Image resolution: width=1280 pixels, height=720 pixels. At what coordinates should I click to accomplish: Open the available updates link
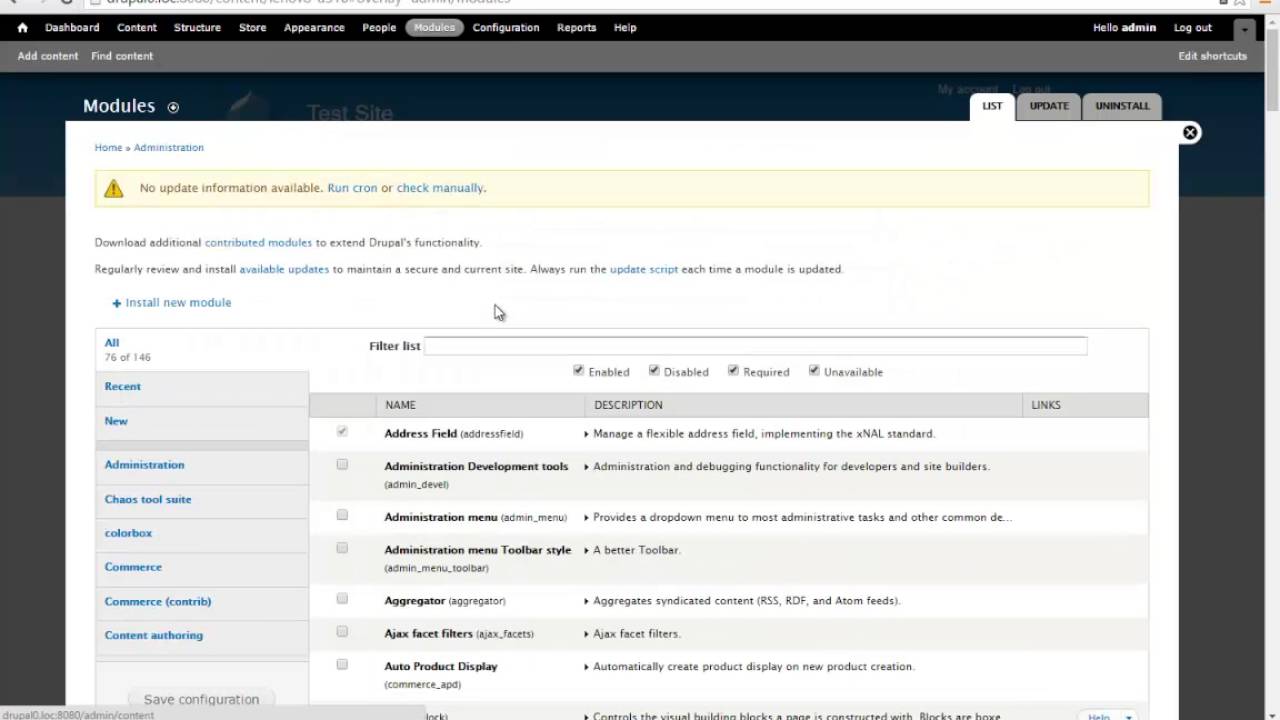284,269
